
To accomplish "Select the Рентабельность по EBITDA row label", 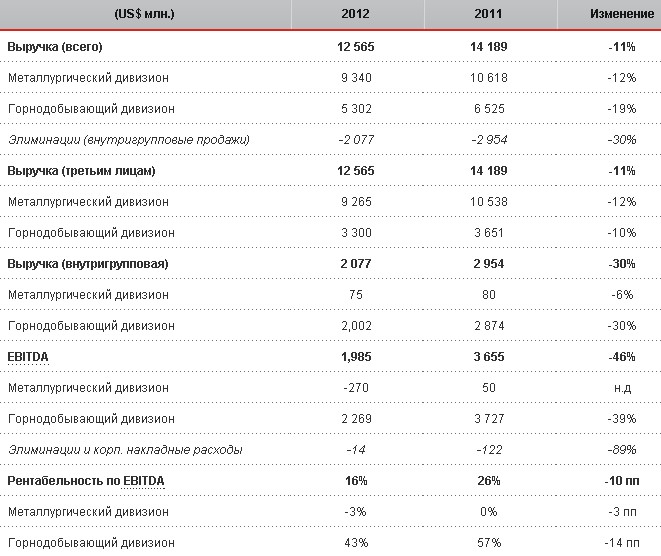I will click(x=86, y=481).
